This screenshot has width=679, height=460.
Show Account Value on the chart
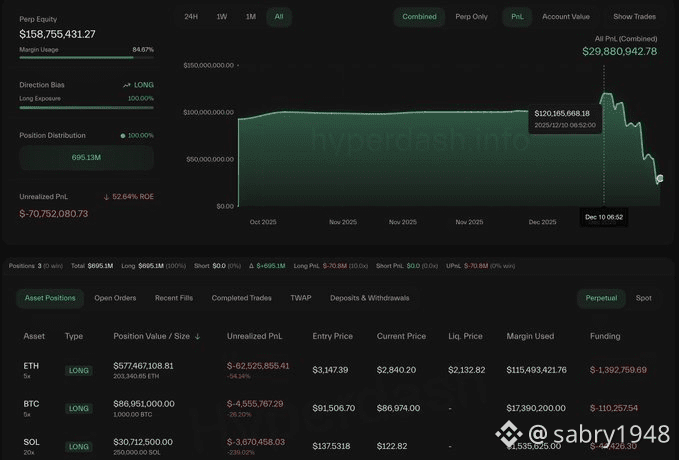tap(566, 17)
